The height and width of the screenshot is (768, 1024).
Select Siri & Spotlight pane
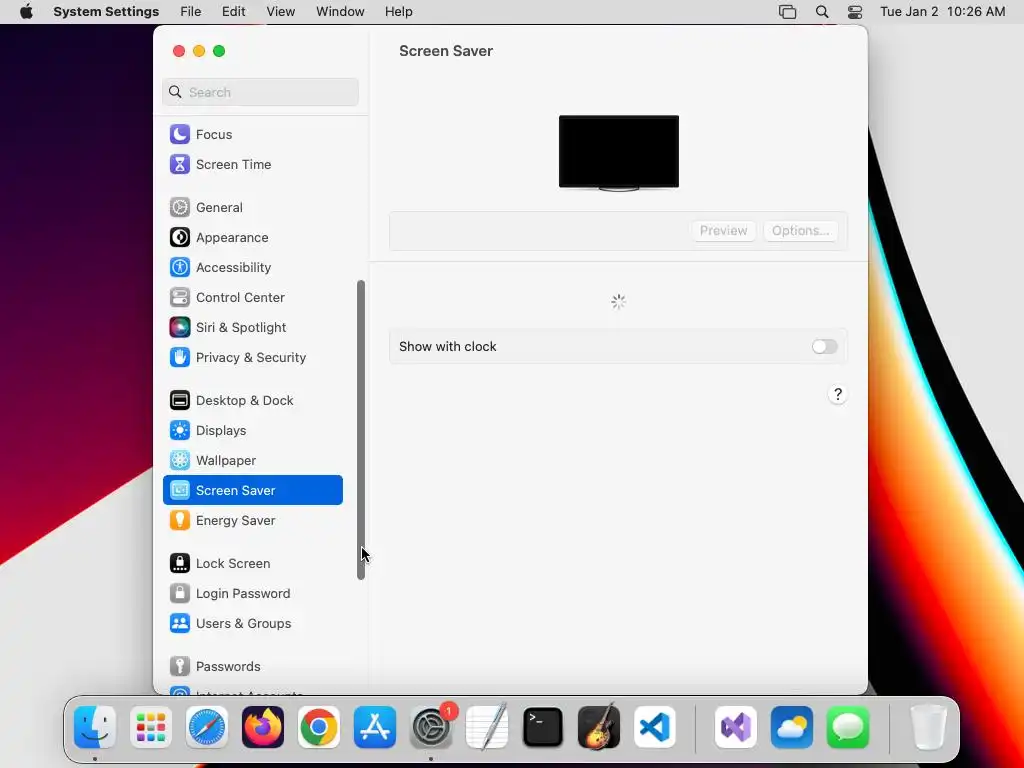pyautogui.click(x=253, y=327)
